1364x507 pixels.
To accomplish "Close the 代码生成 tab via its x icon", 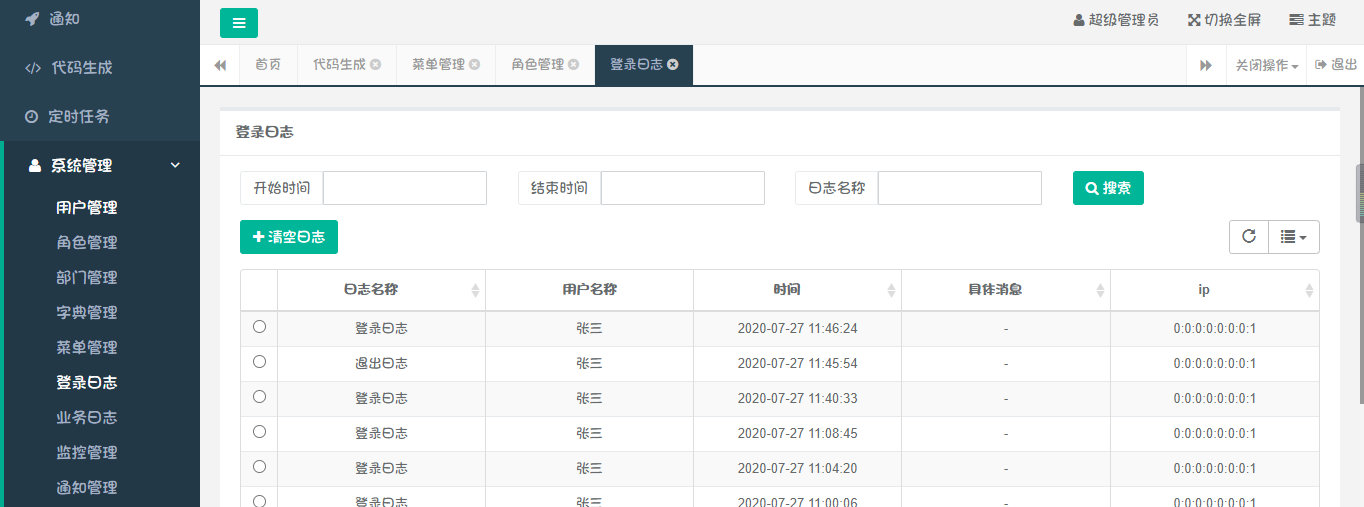I will tap(375, 64).
